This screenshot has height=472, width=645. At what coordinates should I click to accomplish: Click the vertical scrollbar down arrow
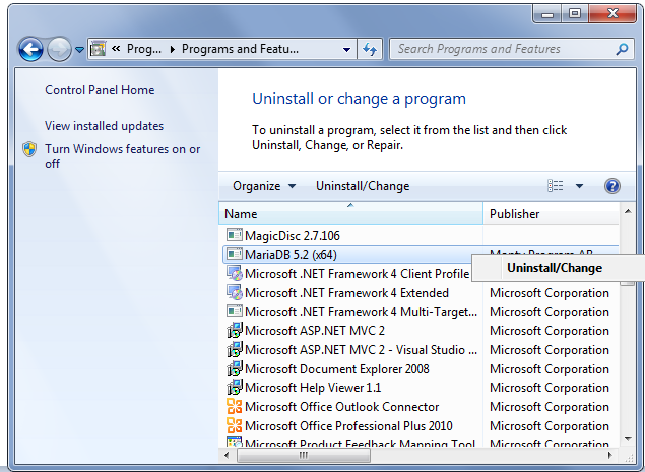pos(628,439)
